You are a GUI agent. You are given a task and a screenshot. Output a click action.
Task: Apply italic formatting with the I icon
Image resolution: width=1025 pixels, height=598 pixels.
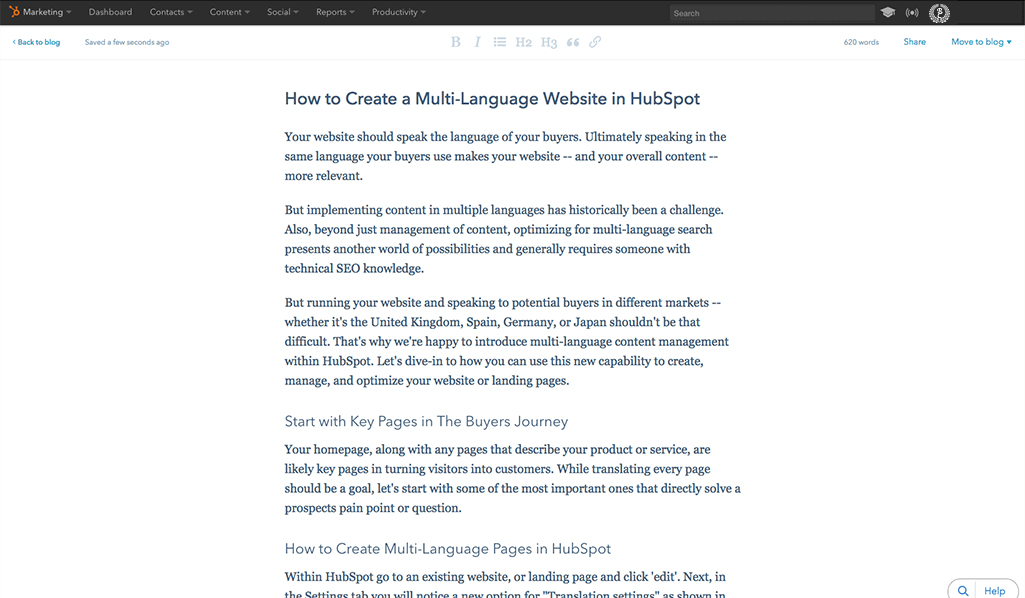click(x=477, y=42)
